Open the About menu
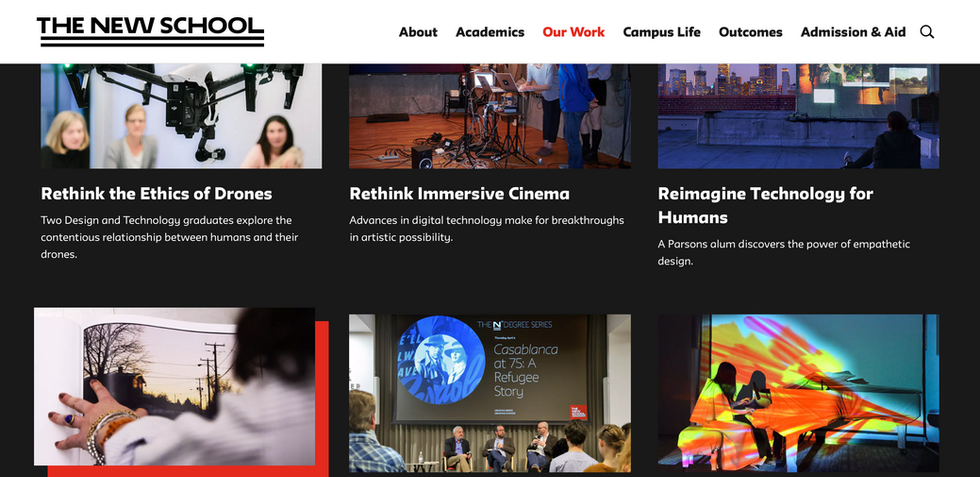Viewport: 980px width, 477px height. pos(418,32)
